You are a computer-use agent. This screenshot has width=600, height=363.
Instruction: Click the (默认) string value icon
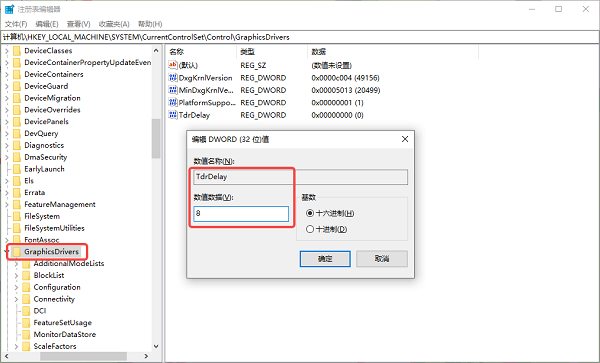[173, 65]
